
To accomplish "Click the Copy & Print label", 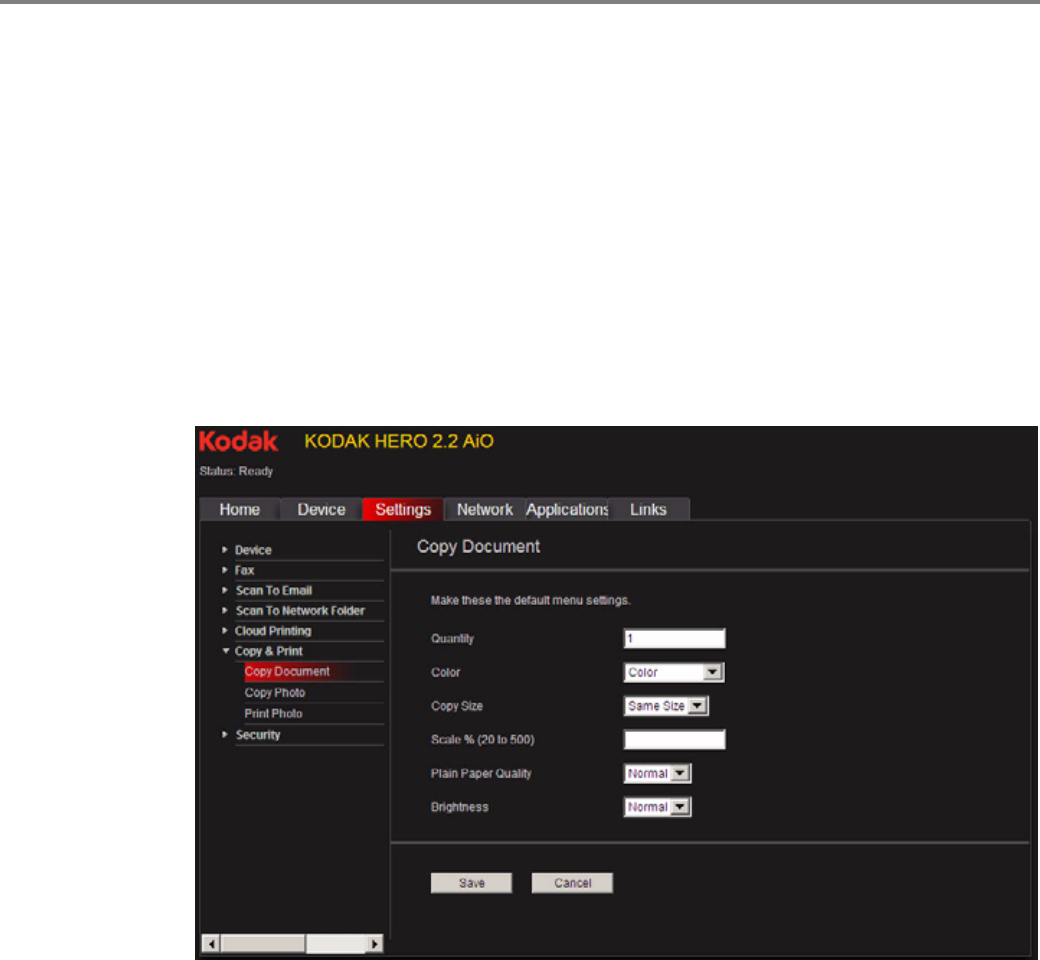I will (x=269, y=651).
